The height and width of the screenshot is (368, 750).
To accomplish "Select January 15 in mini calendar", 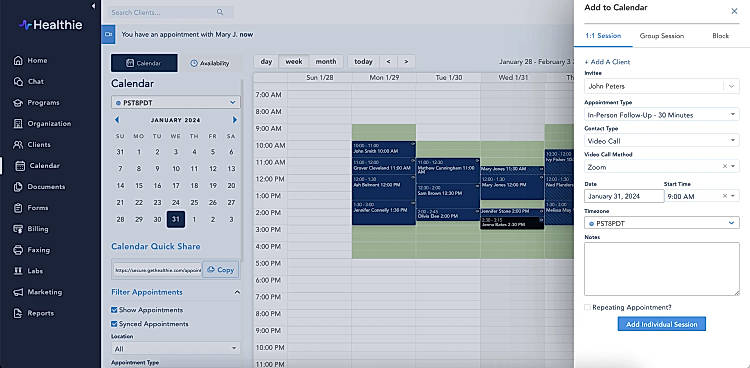I will 139,186.
